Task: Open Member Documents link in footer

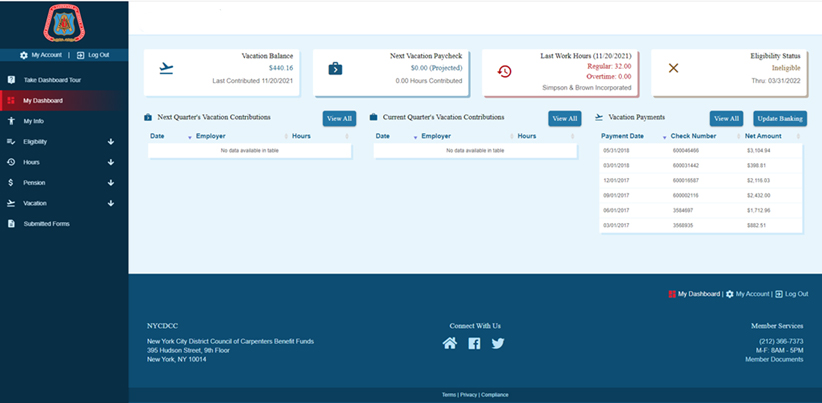Action: [774, 359]
